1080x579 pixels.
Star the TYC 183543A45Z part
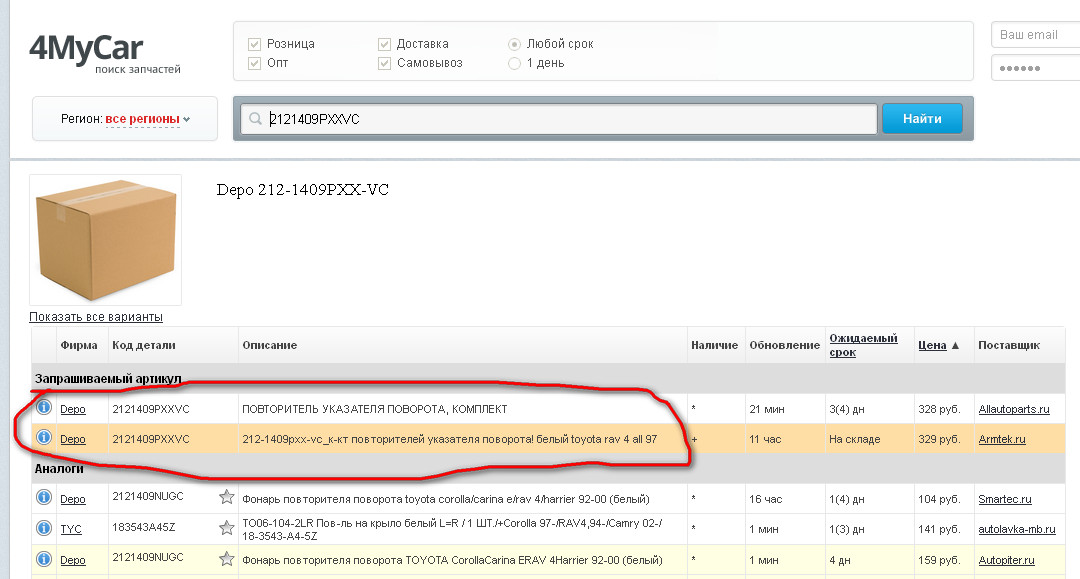[x=227, y=528]
